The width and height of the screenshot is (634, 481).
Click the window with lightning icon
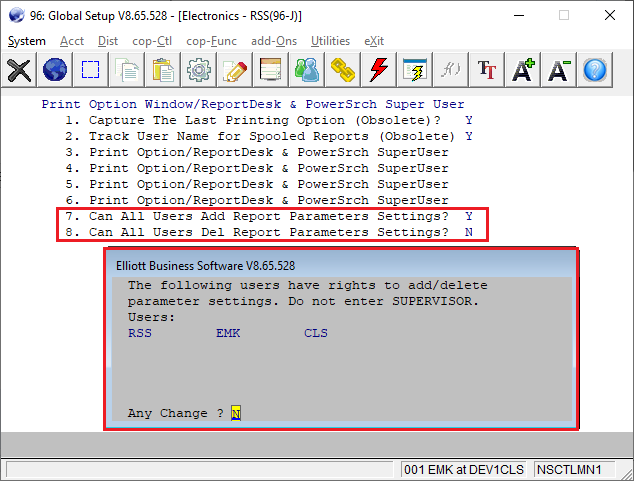tap(414, 70)
